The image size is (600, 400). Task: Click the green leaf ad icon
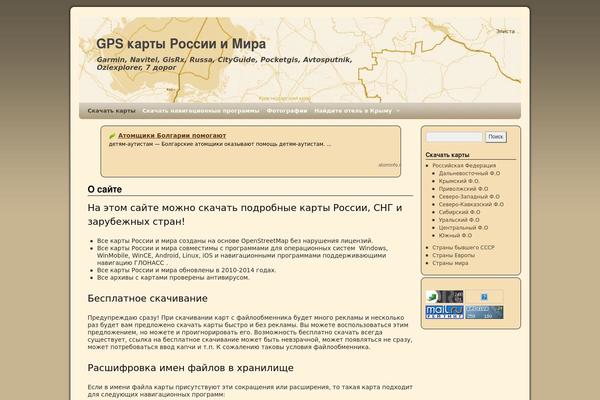(112, 136)
